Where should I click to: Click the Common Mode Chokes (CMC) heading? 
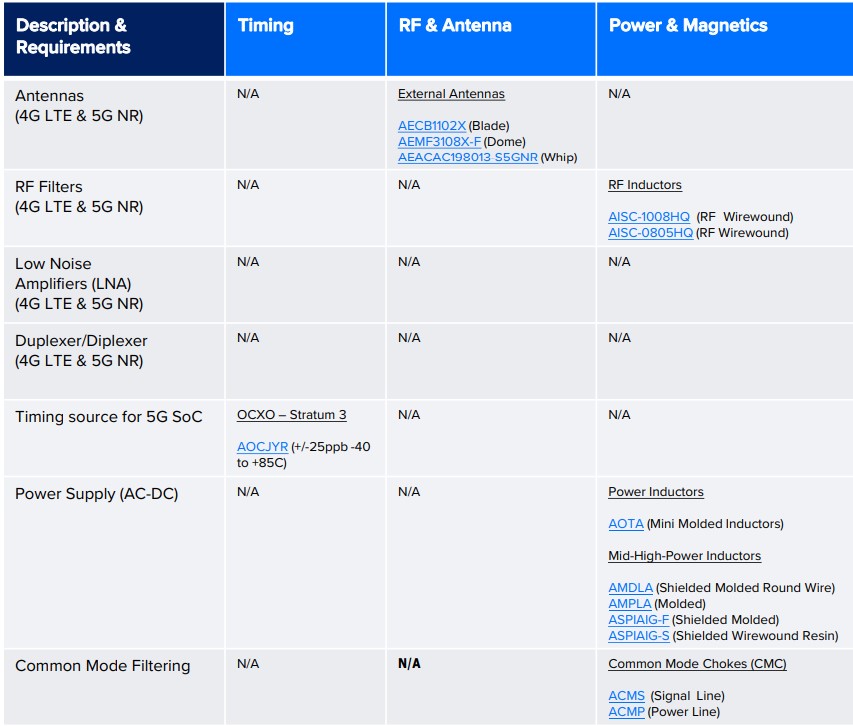697,664
